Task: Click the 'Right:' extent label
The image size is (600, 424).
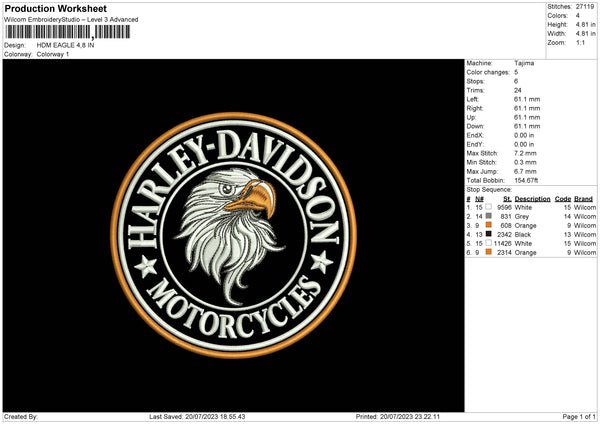Action: (x=475, y=109)
